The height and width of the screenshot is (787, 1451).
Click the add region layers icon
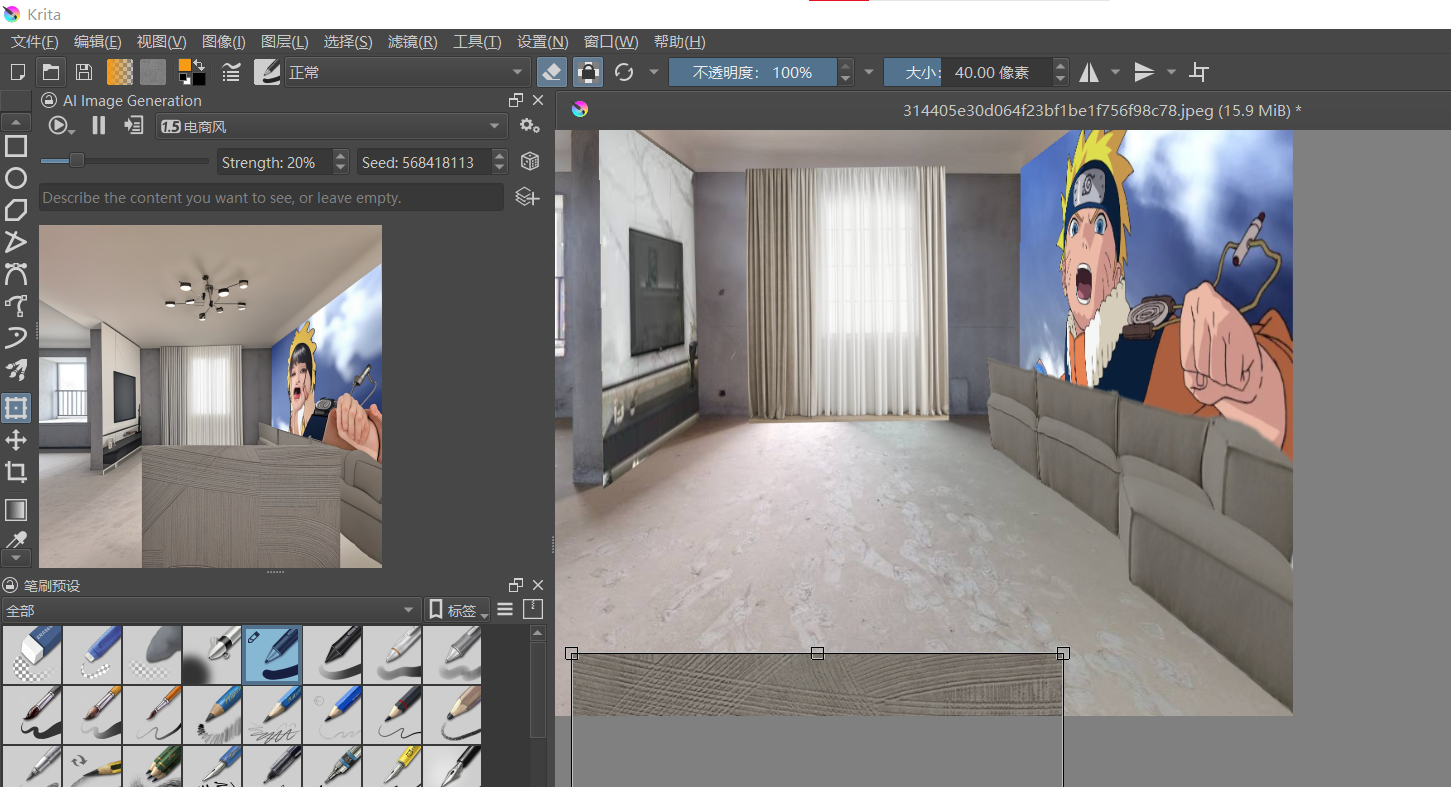point(527,197)
